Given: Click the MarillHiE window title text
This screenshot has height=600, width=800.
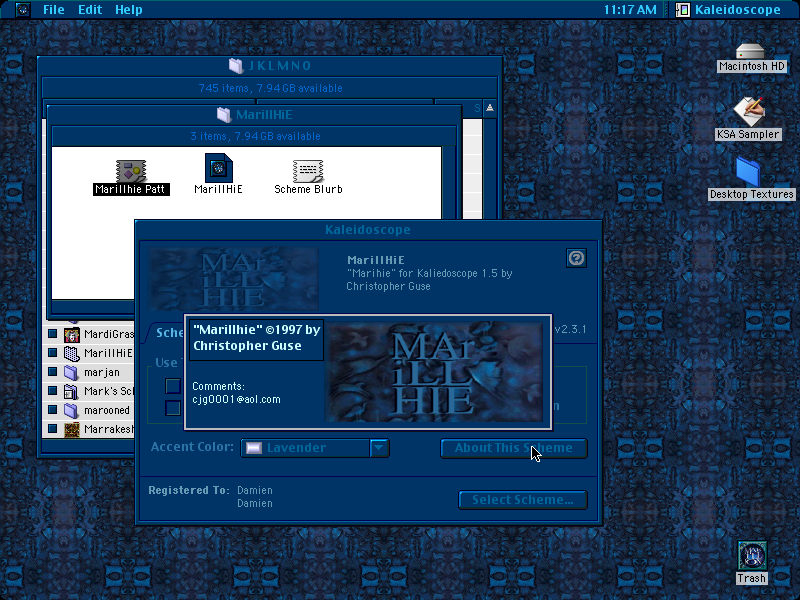Looking at the screenshot, I should point(264,114).
